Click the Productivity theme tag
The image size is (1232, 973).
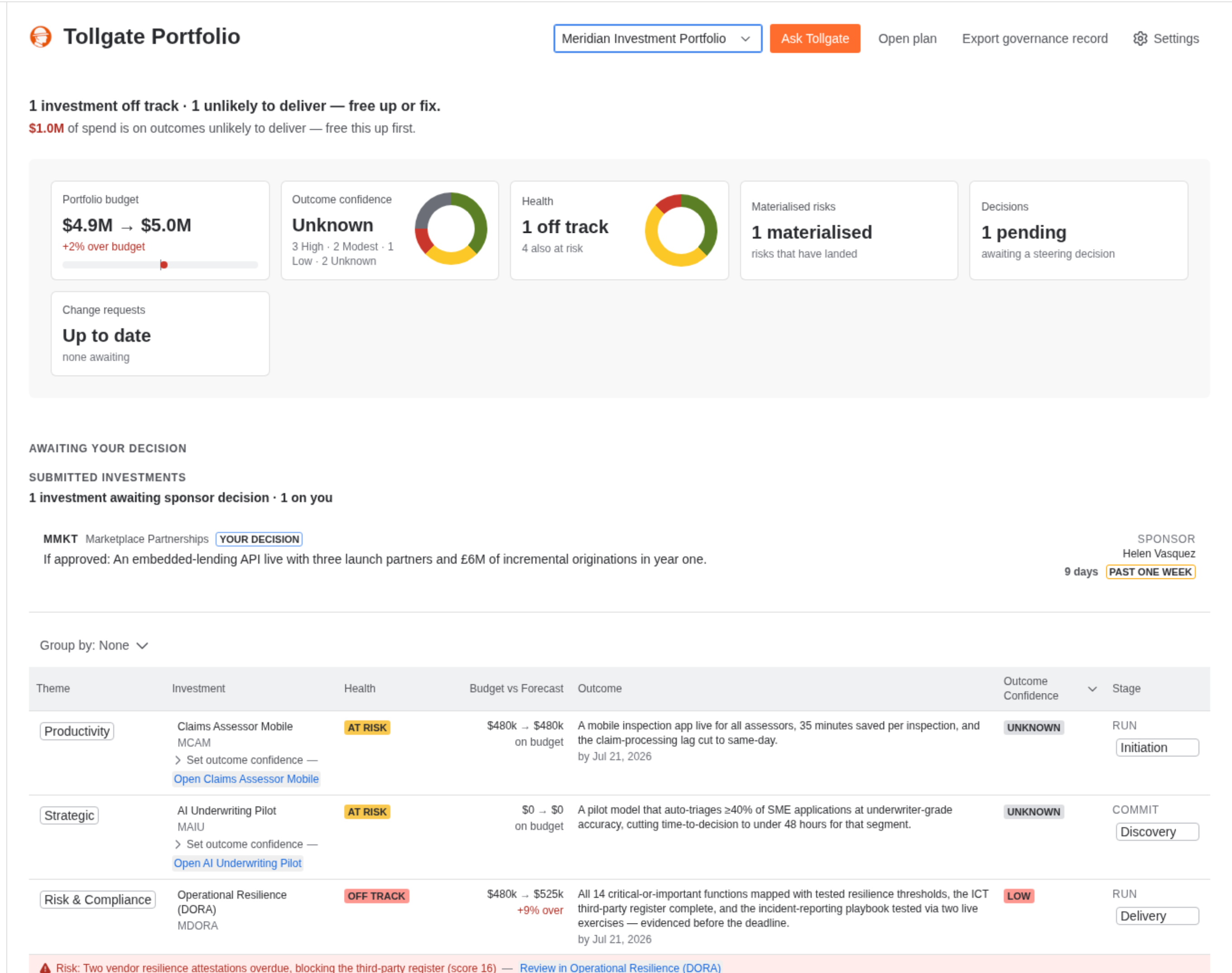tap(77, 731)
